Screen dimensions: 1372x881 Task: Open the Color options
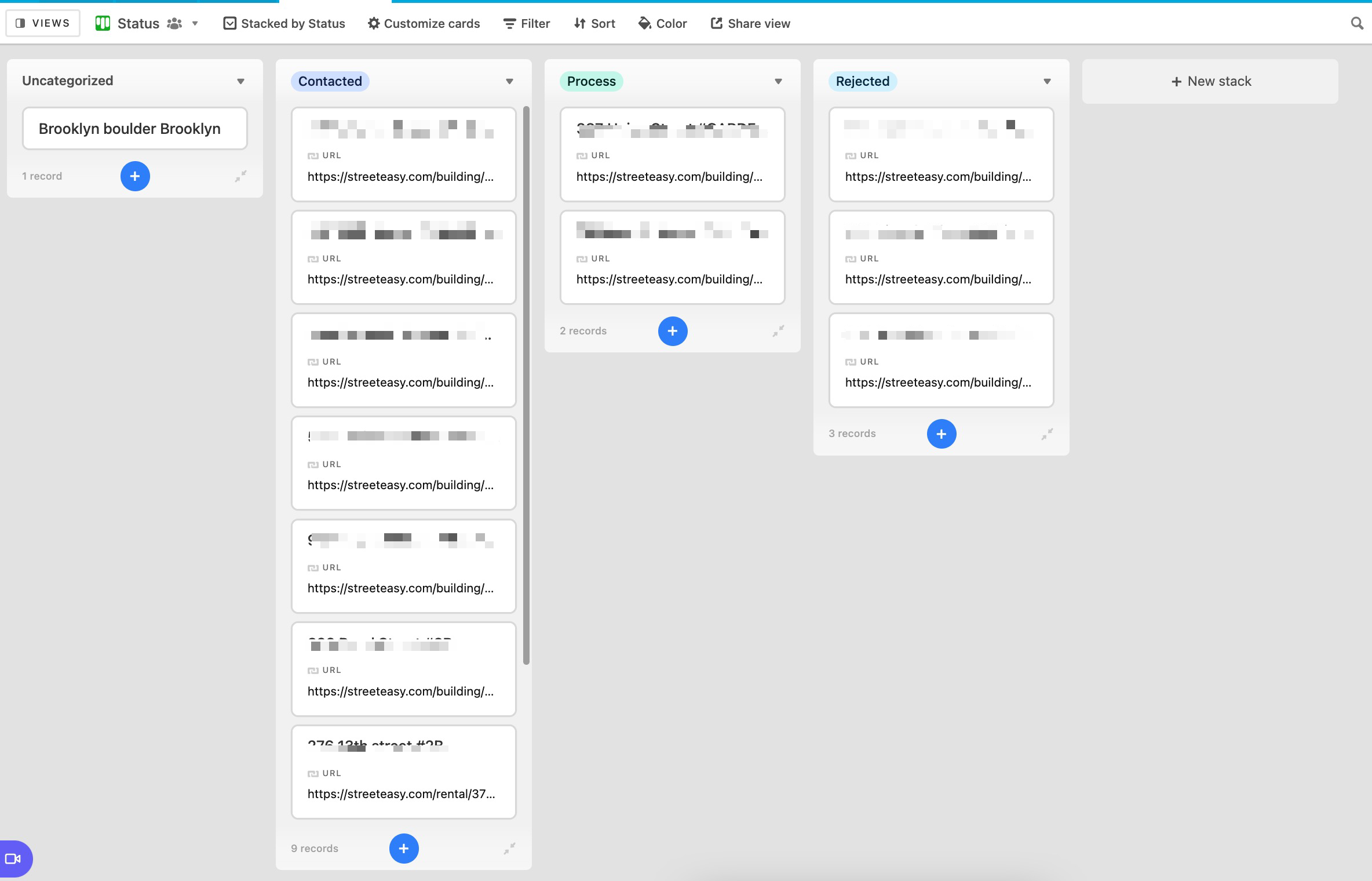tap(663, 23)
